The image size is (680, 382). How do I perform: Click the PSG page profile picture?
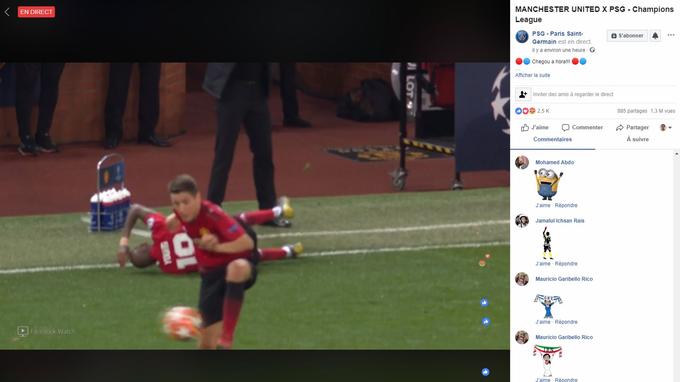click(x=522, y=37)
